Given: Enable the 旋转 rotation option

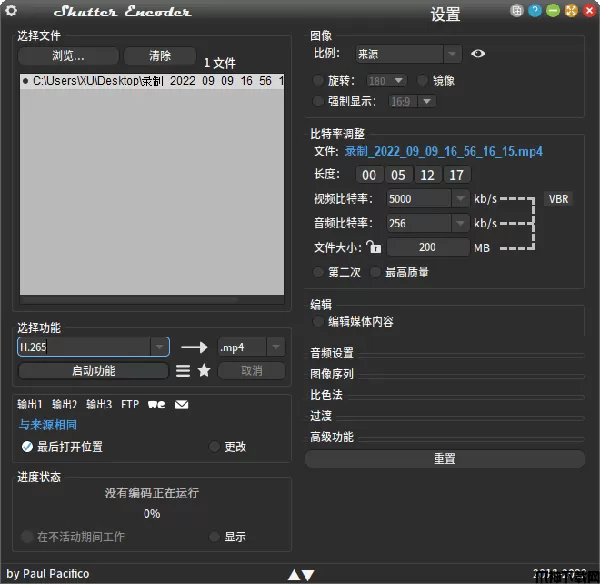Looking at the screenshot, I should 320,80.
